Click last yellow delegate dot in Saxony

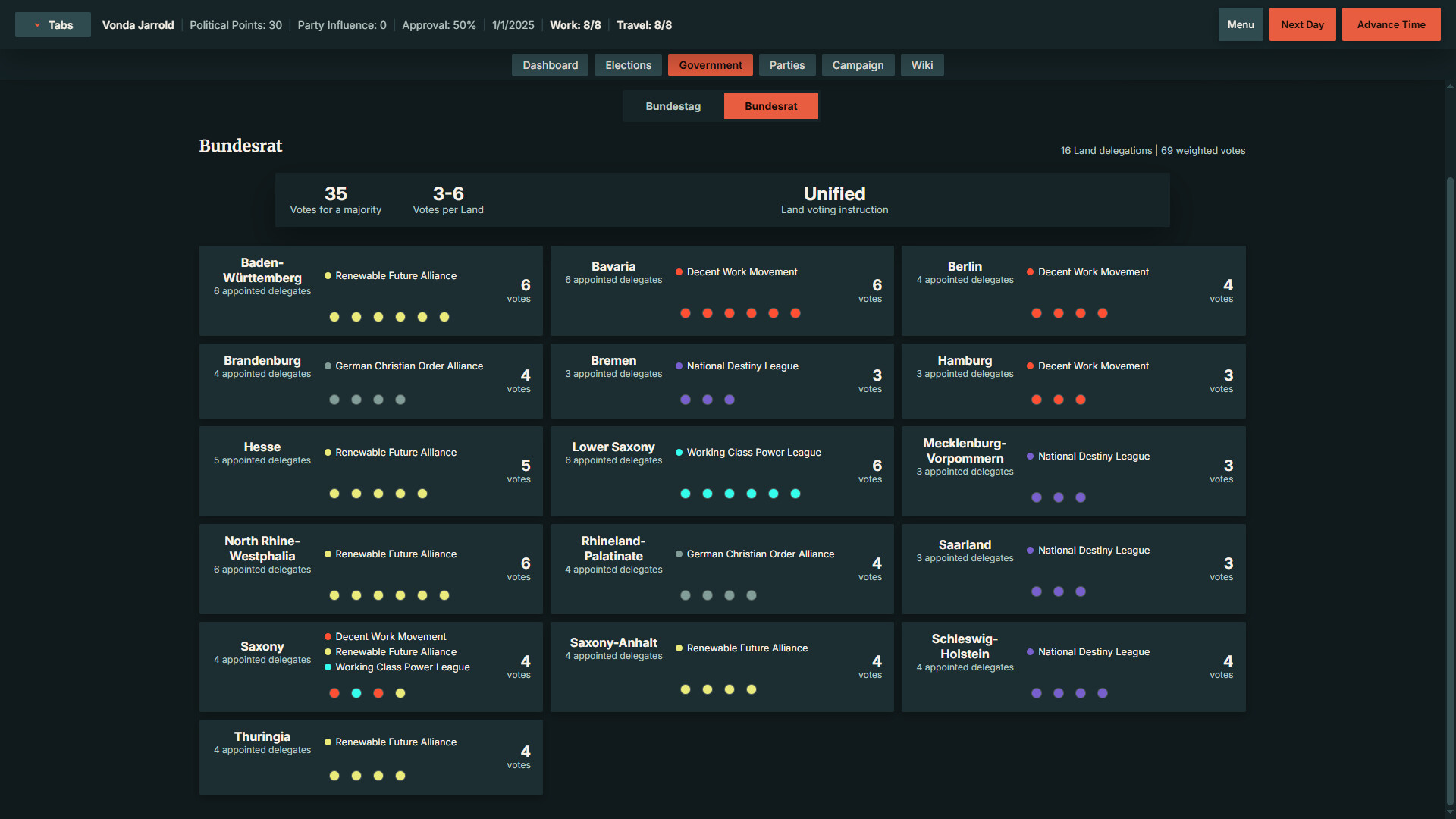point(400,693)
